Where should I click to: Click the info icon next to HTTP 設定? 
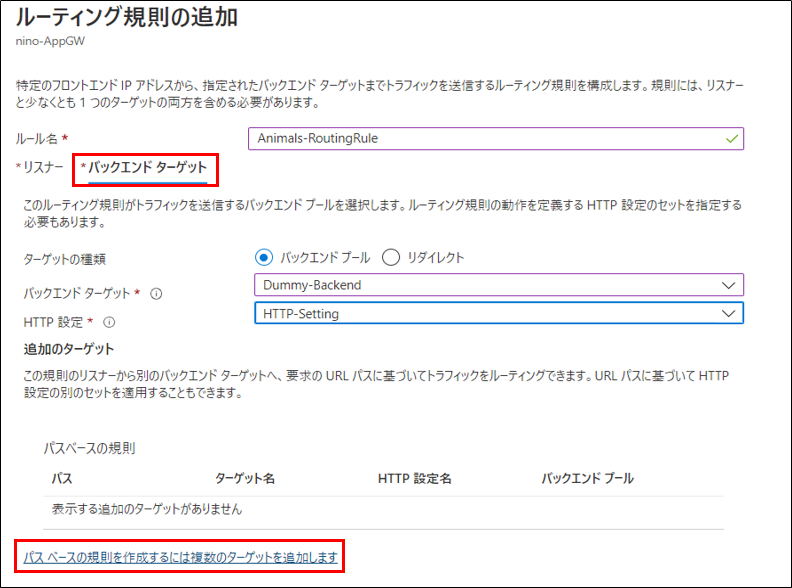pyautogui.click(x=109, y=322)
